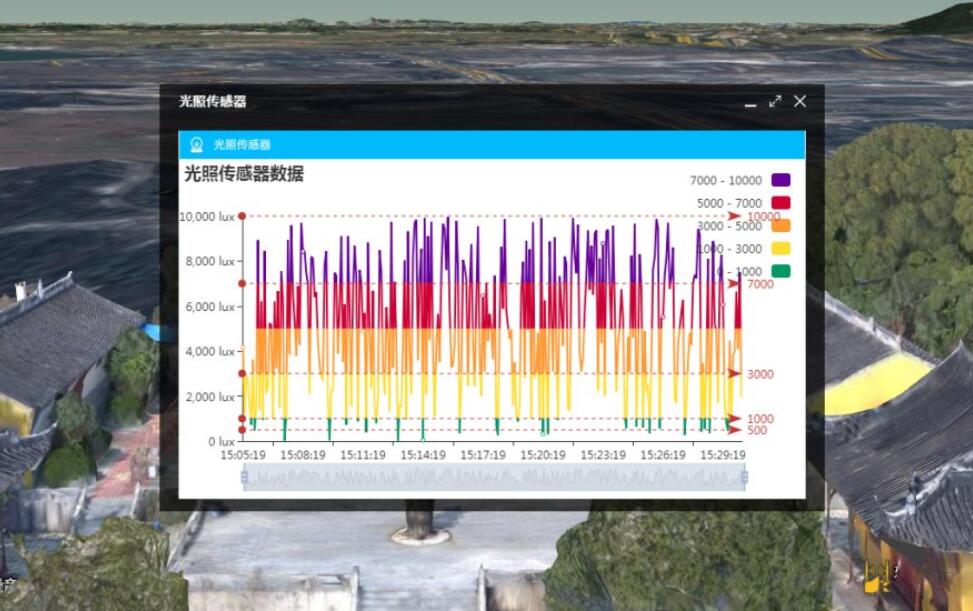Minimize the 光照传感器 popup window
The width and height of the screenshot is (973, 611).
click(750, 105)
